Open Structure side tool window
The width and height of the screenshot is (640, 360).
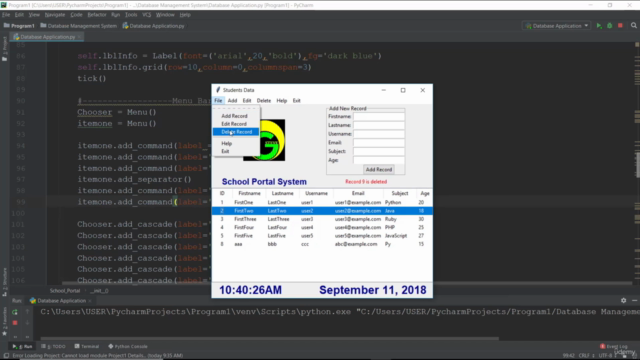tap(4, 282)
